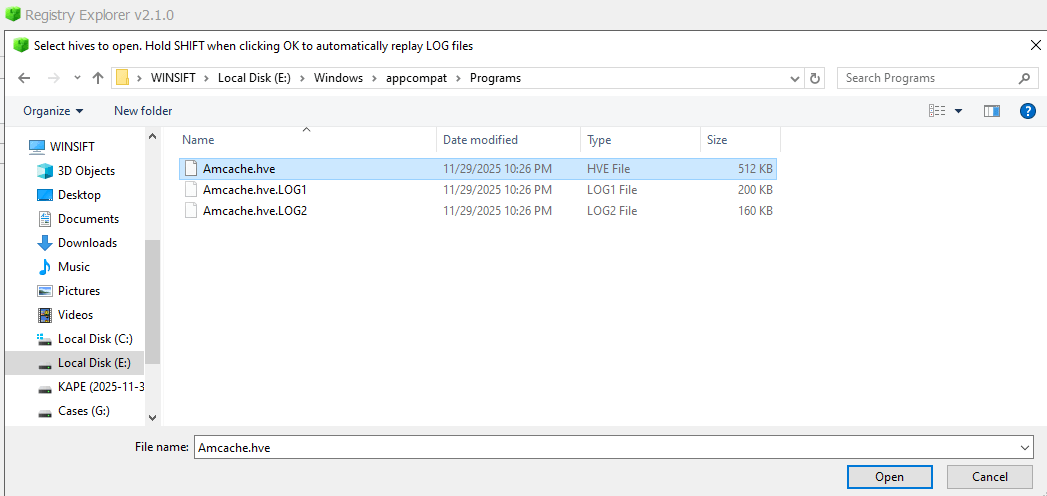Open the Help question mark icon
This screenshot has width=1047, height=496.
(1028, 111)
